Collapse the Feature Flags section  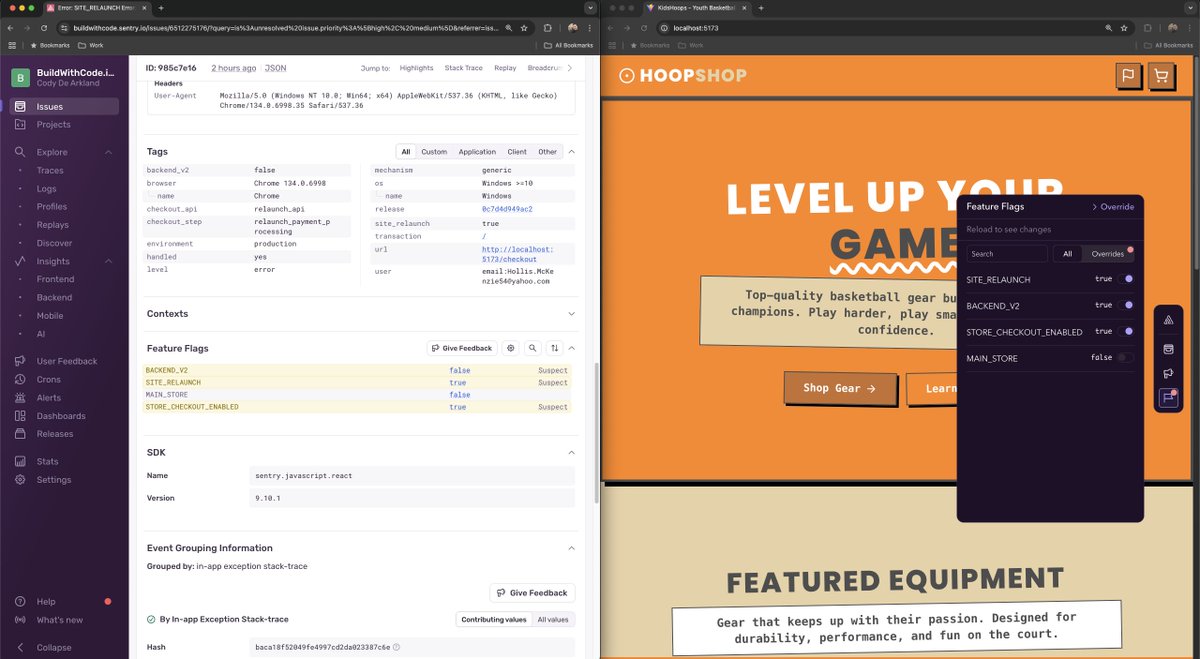click(571, 348)
